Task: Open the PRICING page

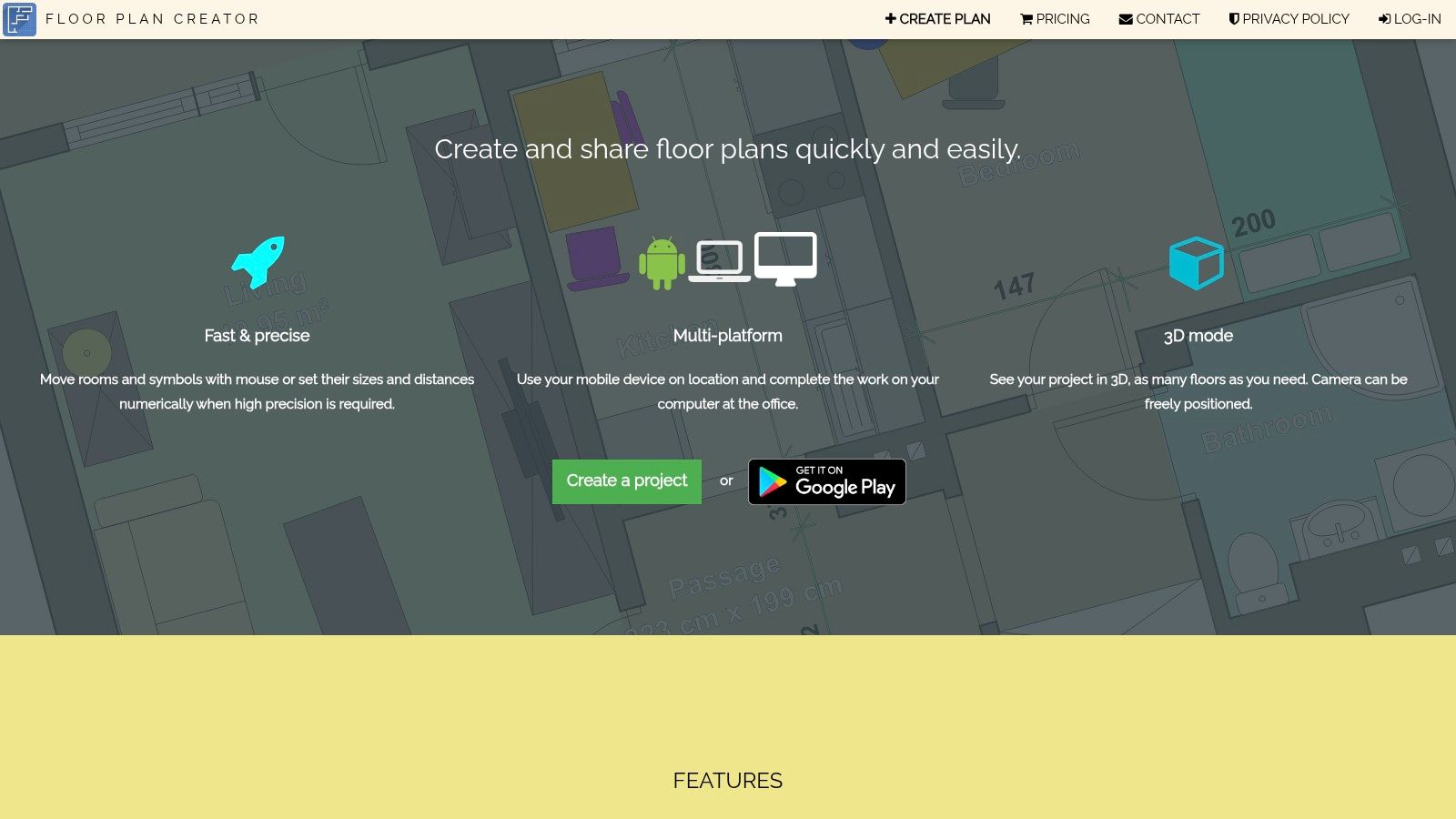Action: point(1063,18)
